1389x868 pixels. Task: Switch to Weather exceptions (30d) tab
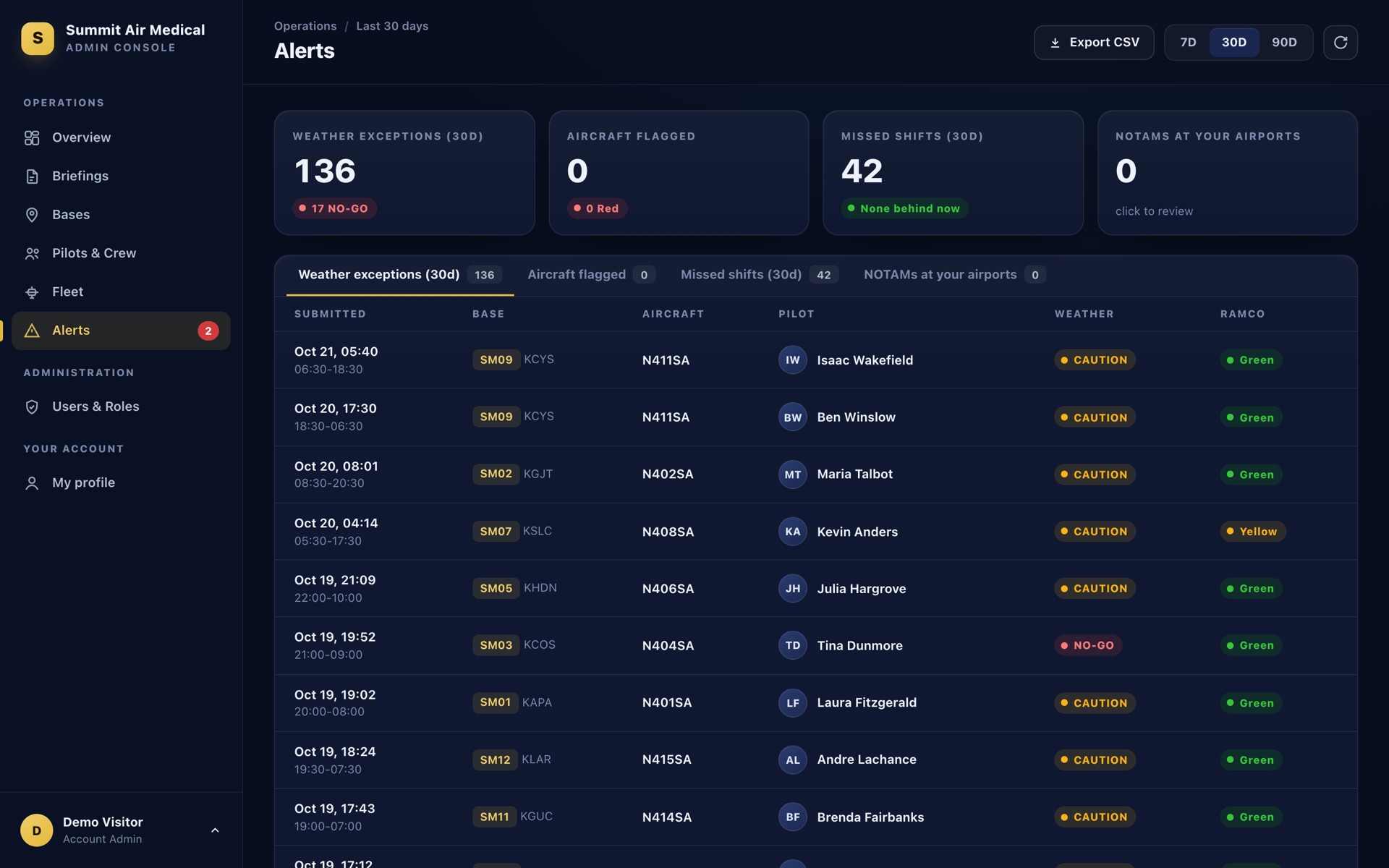click(400, 275)
